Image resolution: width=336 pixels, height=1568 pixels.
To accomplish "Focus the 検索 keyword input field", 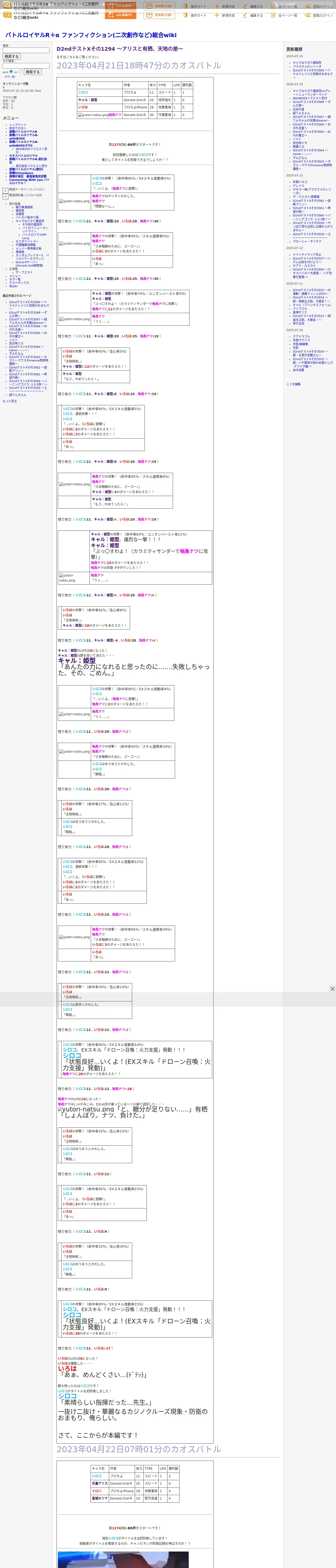I will pos(26,50).
